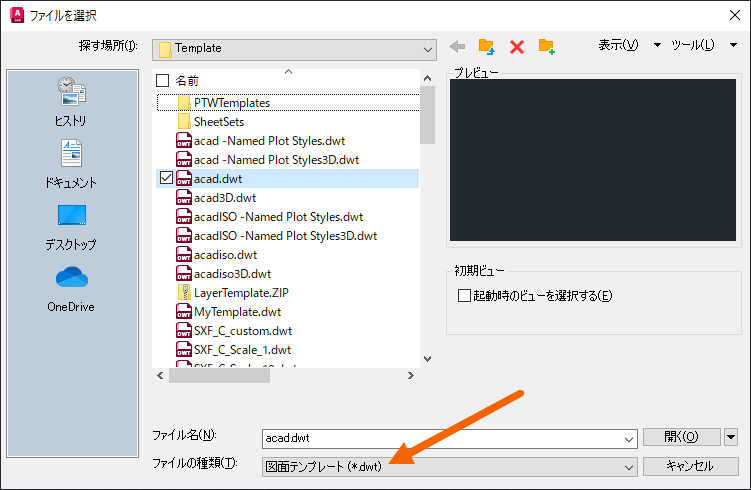The width and height of the screenshot is (751, 490).
Task: Click the Back arrow navigation icon
Action: (x=458, y=46)
